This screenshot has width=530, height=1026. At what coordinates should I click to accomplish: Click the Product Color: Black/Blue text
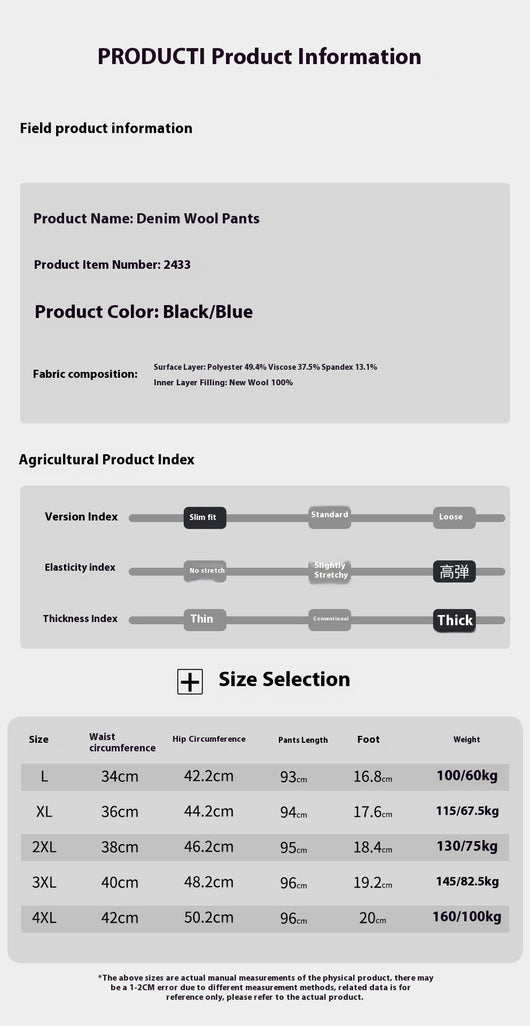[143, 312]
